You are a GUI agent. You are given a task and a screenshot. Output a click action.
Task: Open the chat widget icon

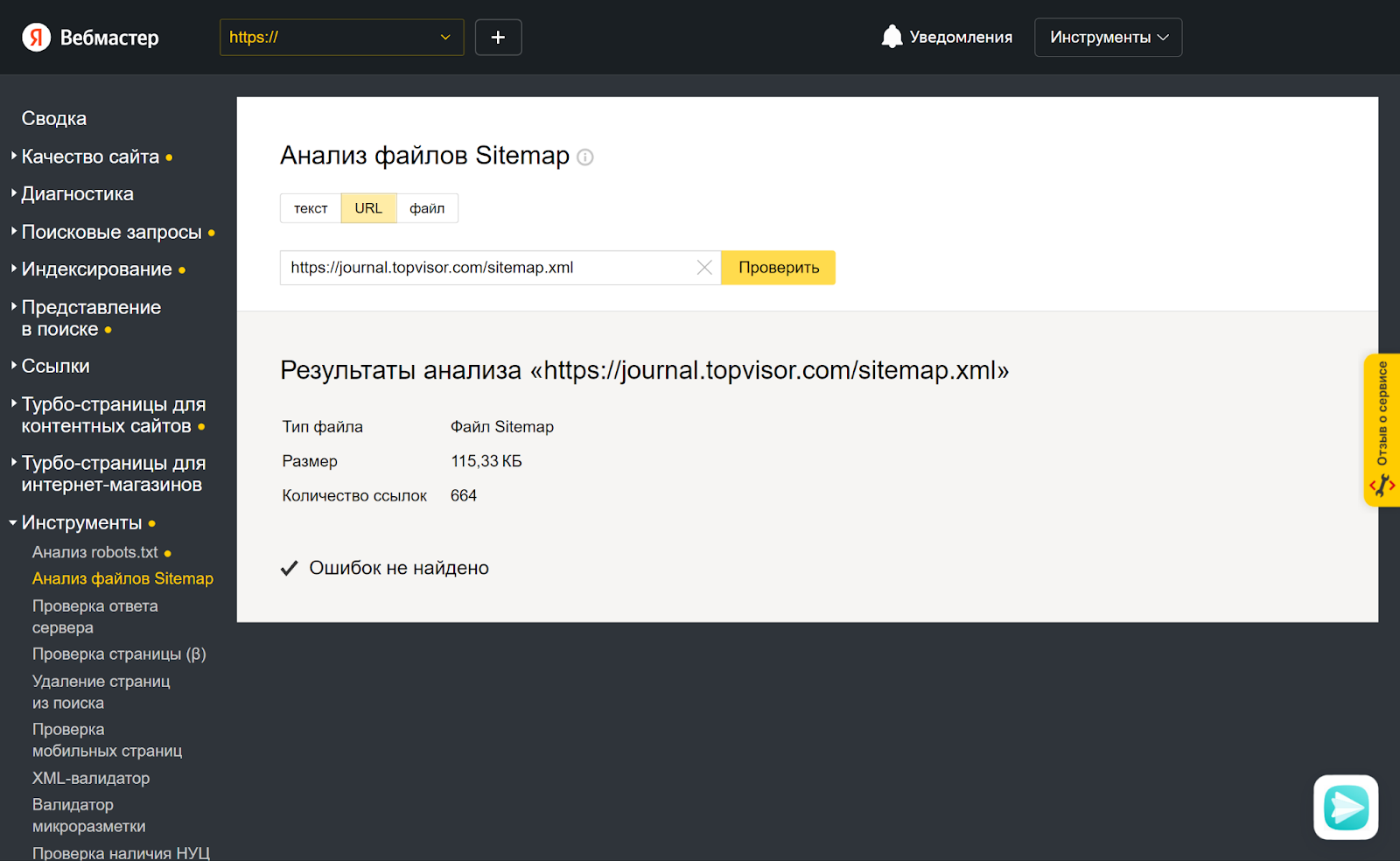tap(1345, 807)
